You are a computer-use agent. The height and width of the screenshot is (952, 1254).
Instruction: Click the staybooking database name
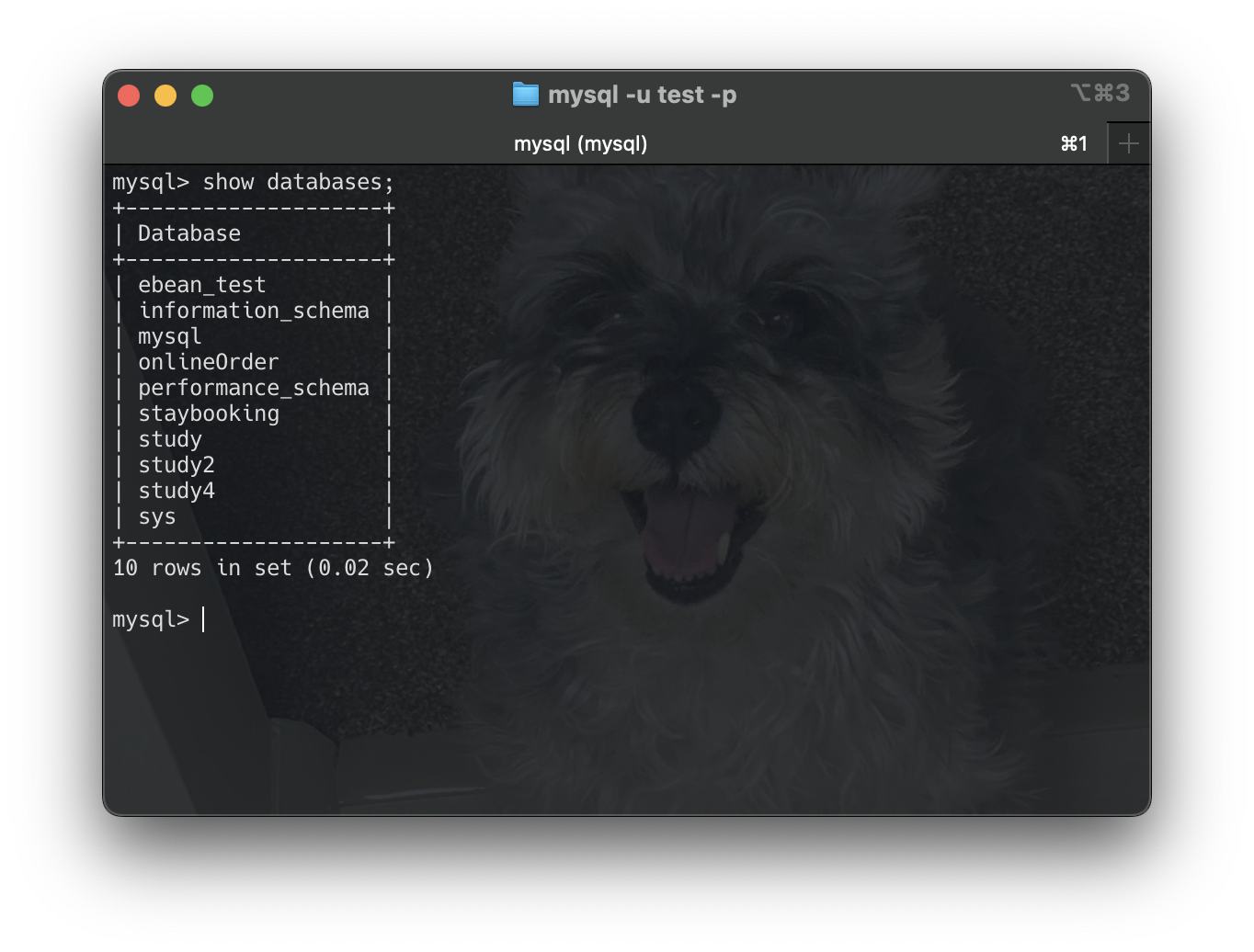coord(209,414)
